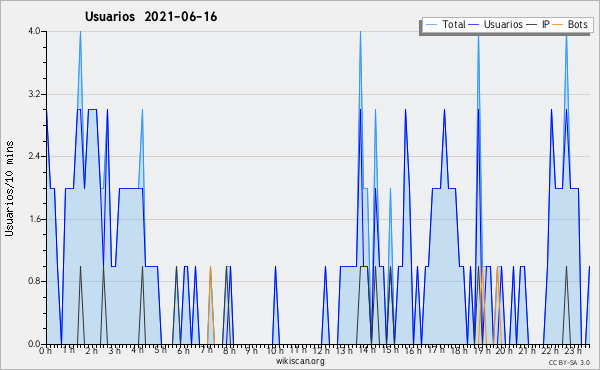Image resolution: width=600 pixels, height=370 pixels.
Task: Click the '19 h' x-axis label
Action: pos(482,351)
